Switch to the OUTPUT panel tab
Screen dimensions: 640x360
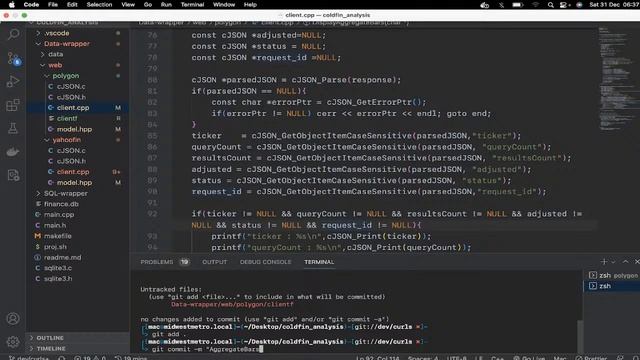[x=214, y=262]
